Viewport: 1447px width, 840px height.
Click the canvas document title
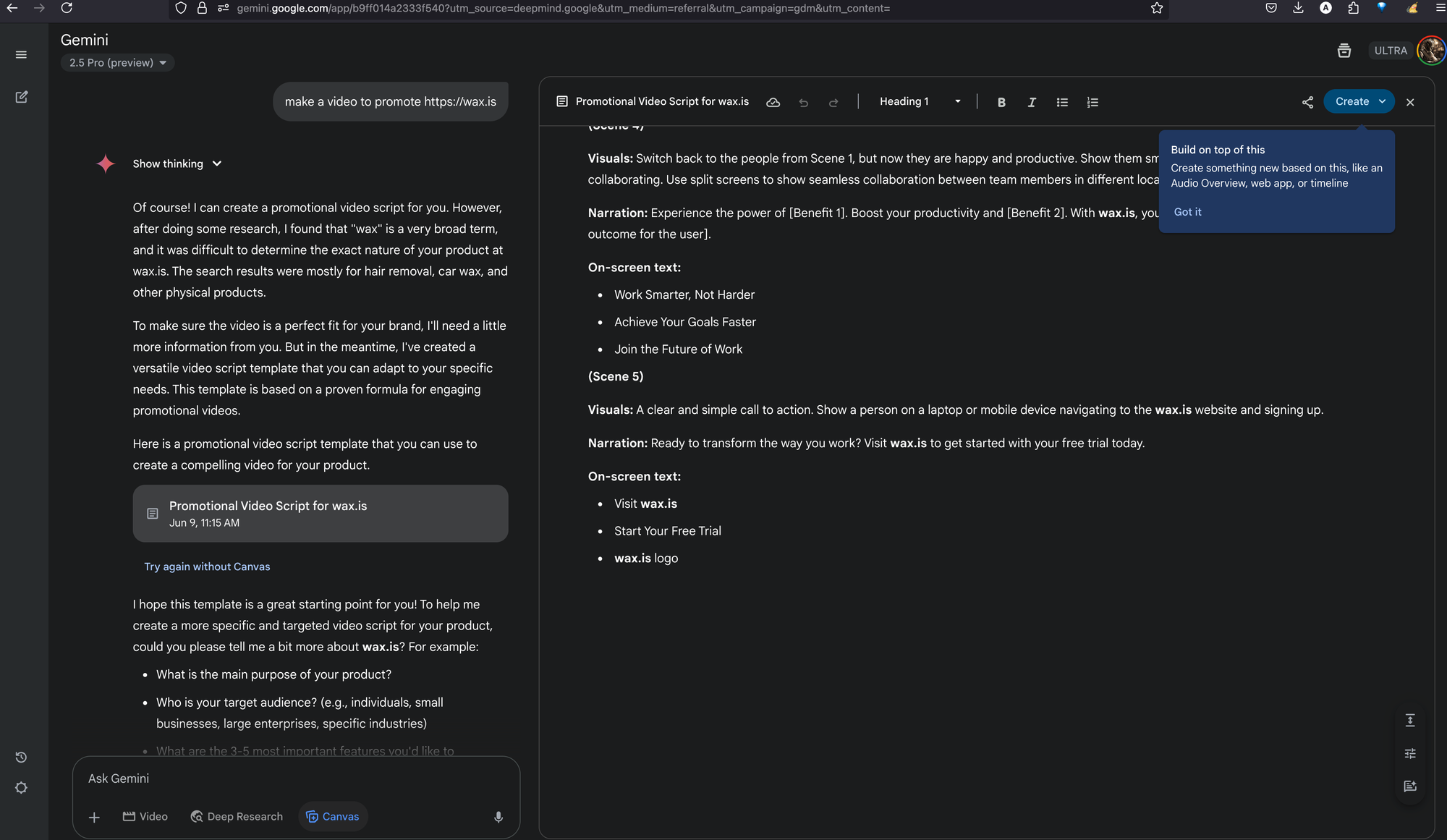coord(662,101)
